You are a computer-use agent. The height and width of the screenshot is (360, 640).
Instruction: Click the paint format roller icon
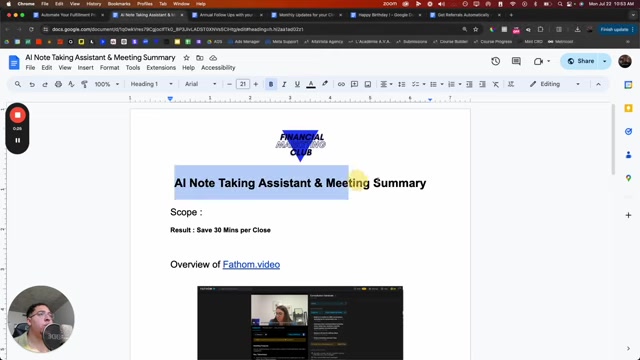click(84, 84)
